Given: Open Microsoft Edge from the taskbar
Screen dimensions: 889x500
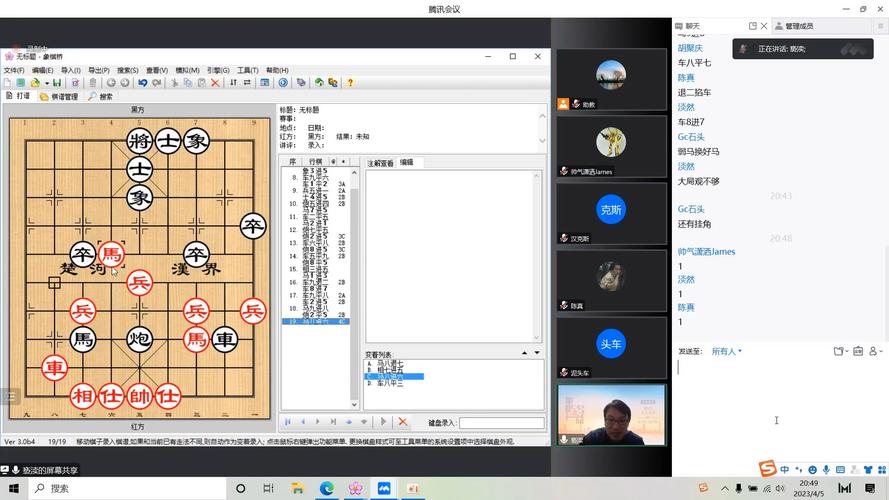Looking at the screenshot, I should coord(327,488).
